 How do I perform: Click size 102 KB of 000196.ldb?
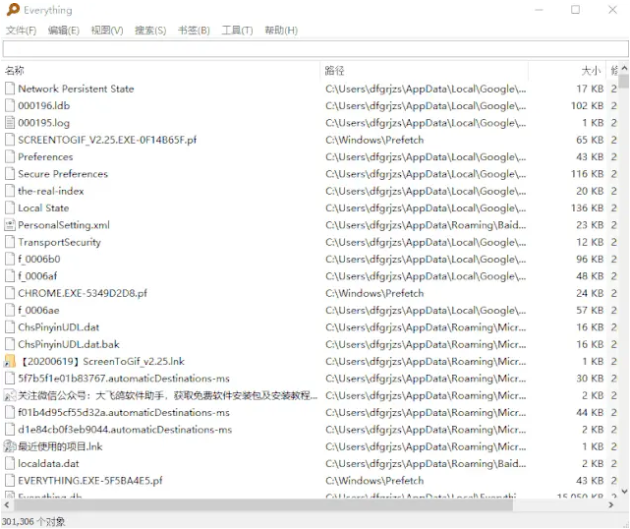coord(587,106)
